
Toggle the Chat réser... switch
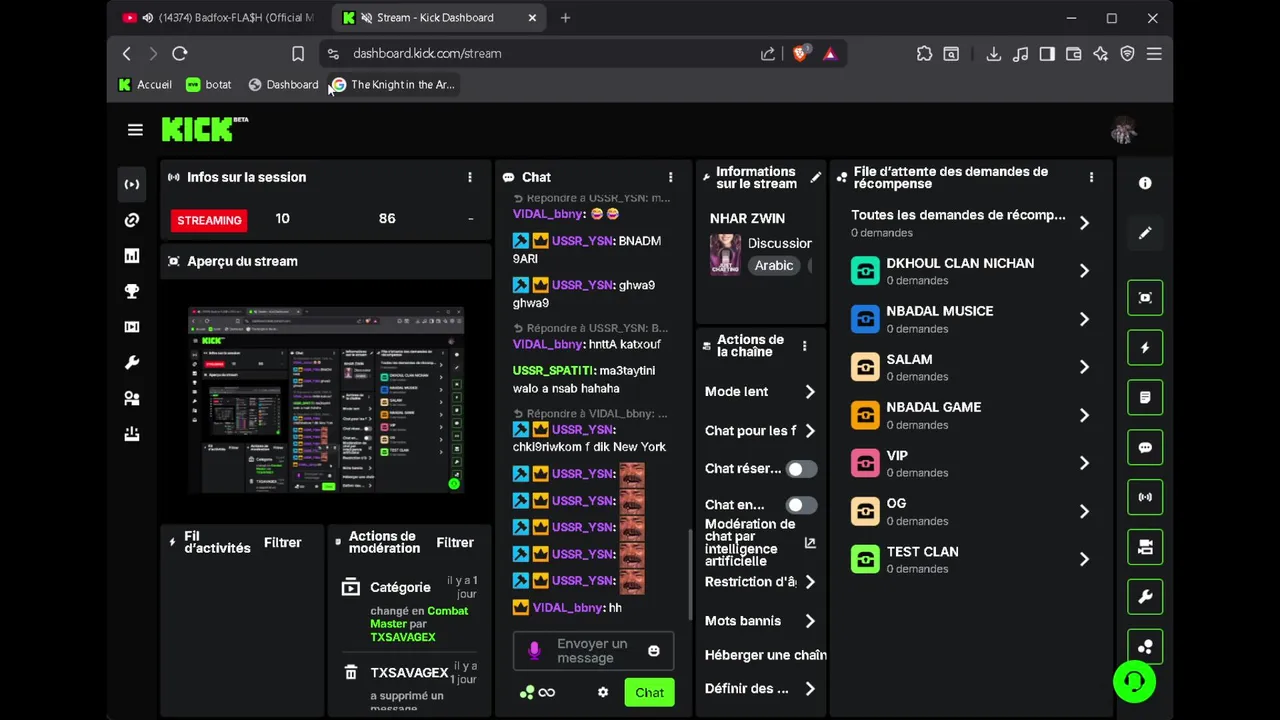(x=801, y=469)
